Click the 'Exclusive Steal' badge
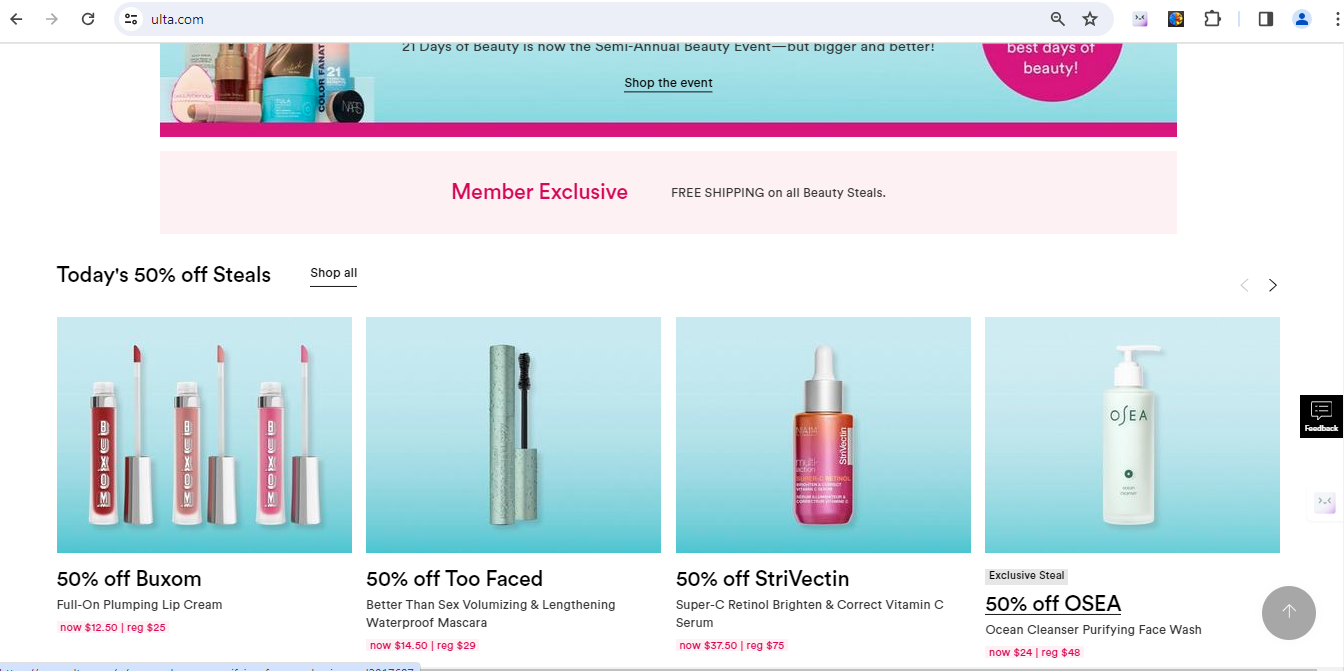The image size is (1344, 671). [1026, 576]
